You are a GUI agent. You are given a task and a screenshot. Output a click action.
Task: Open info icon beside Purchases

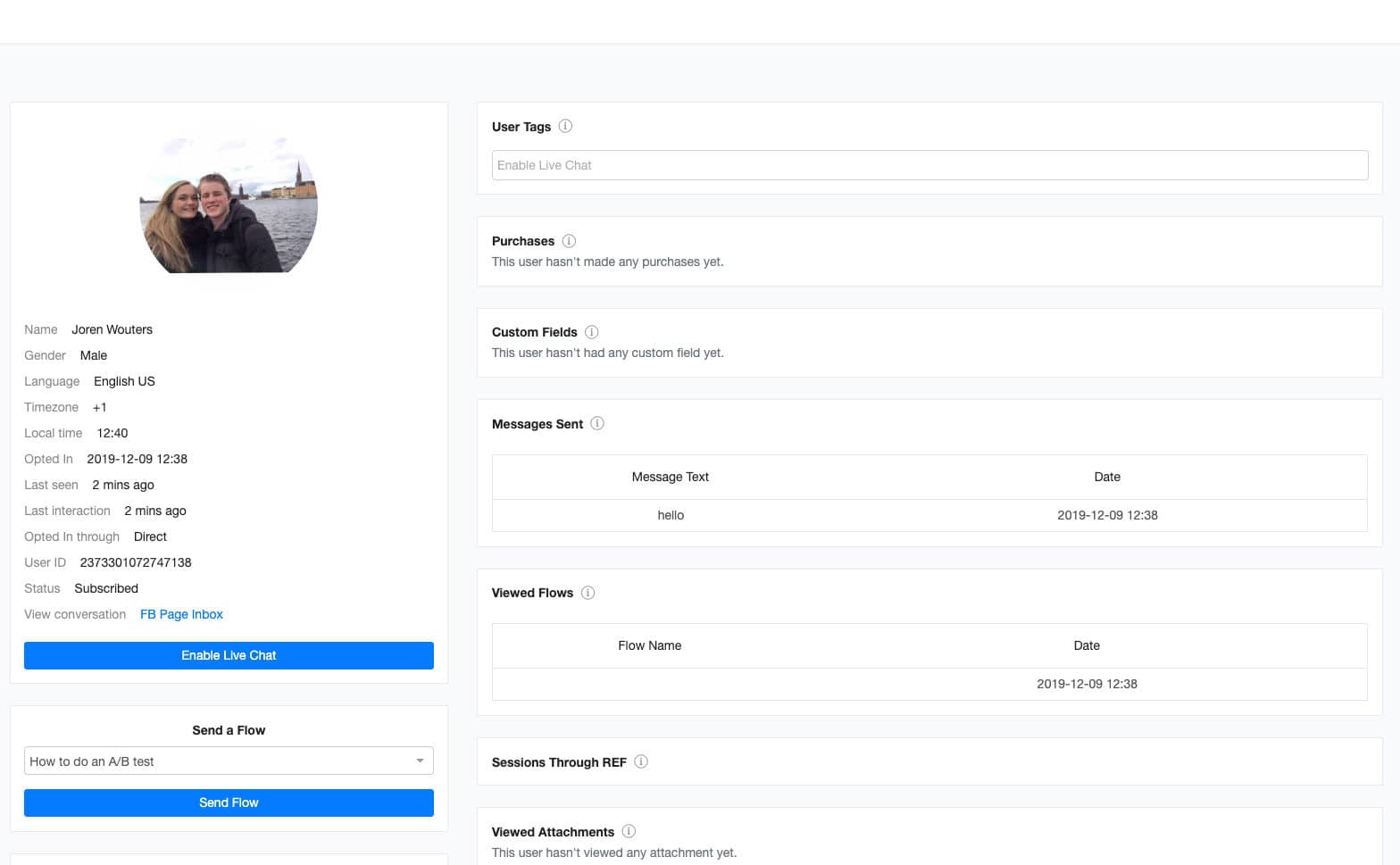pos(569,241)
